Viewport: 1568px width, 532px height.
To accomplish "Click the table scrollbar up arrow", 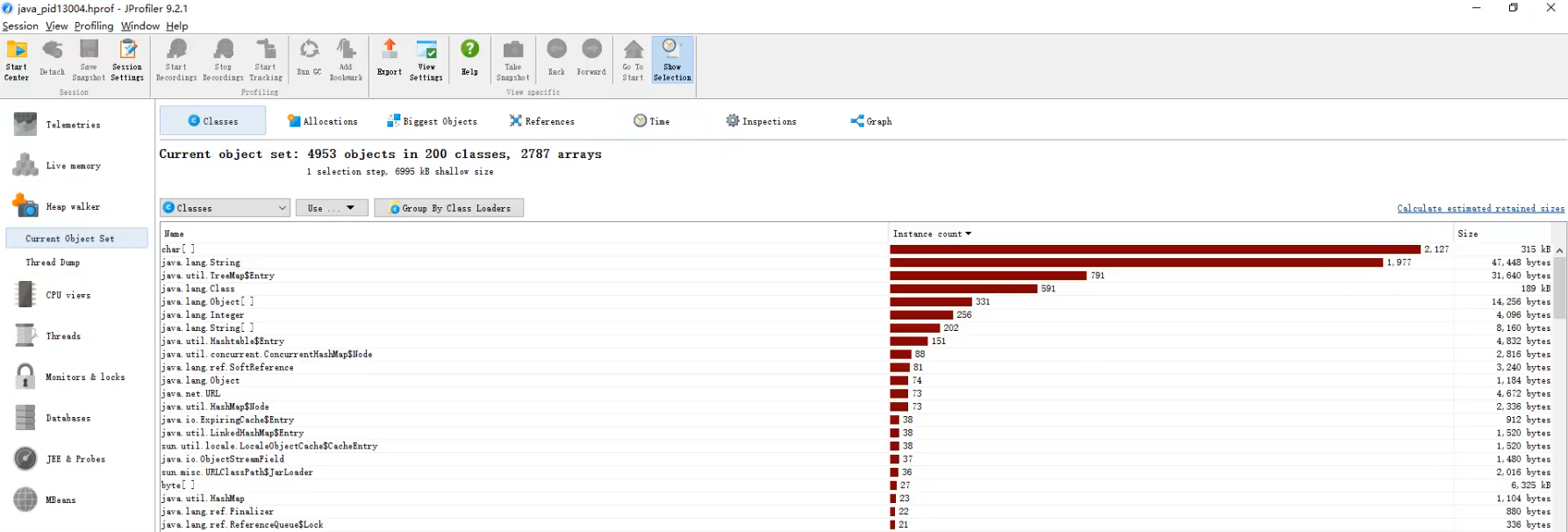I will click(x=1559, y=250).
